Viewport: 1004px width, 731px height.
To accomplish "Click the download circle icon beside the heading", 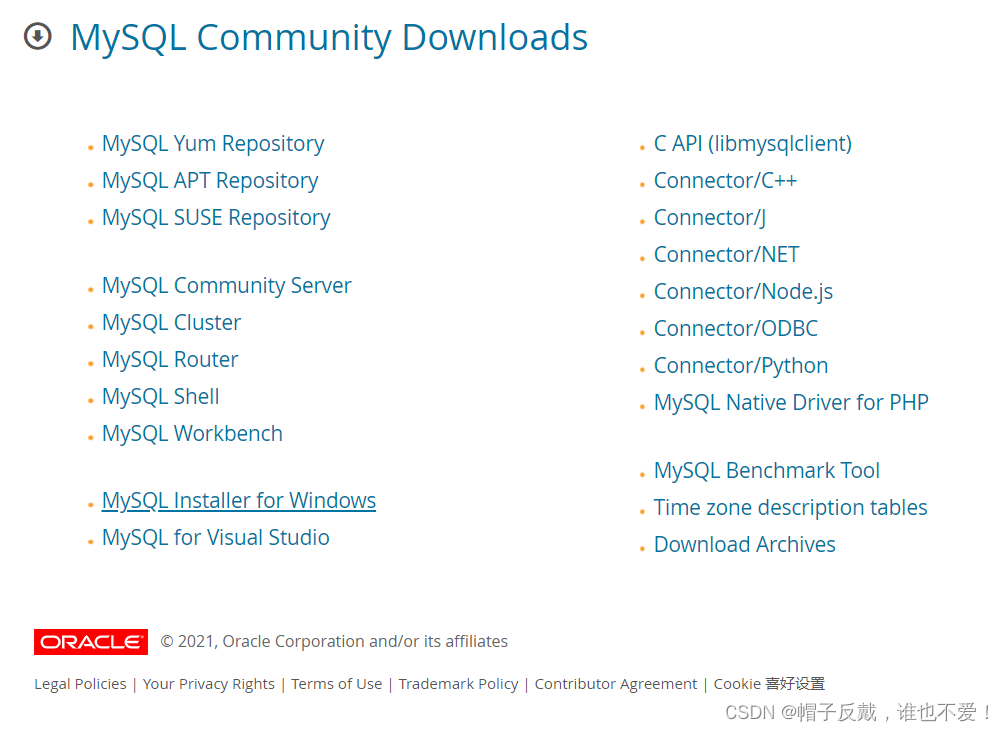I will 38,36.
